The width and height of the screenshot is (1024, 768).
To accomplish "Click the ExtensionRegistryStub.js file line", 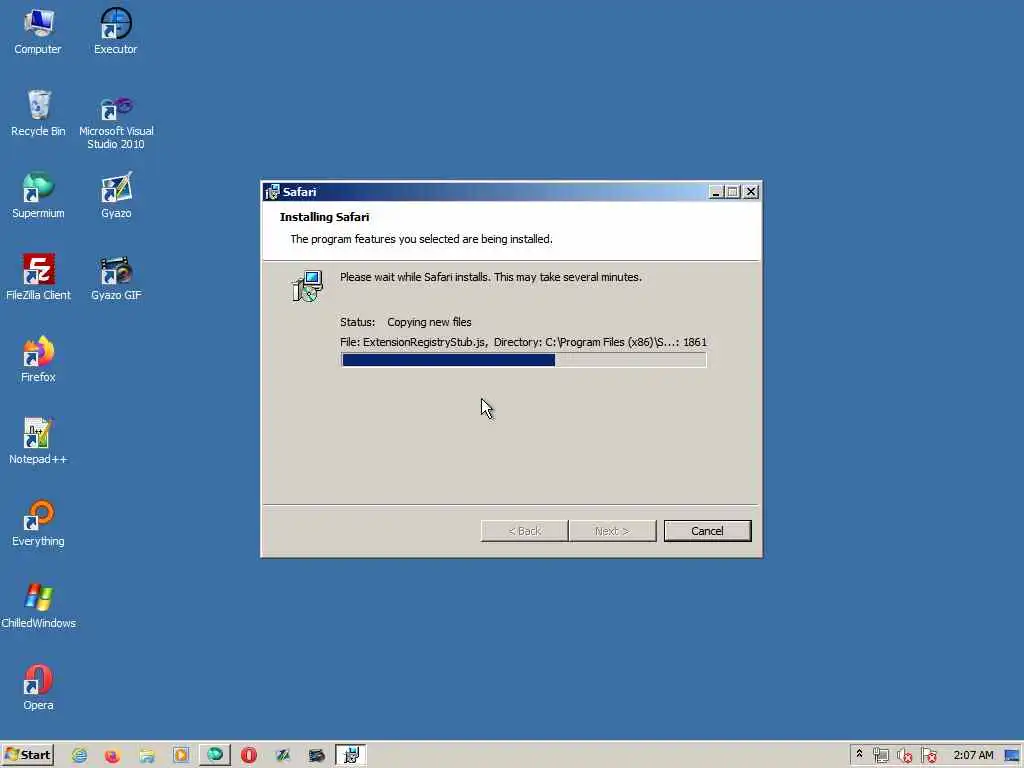I will (x=523, y=342).
